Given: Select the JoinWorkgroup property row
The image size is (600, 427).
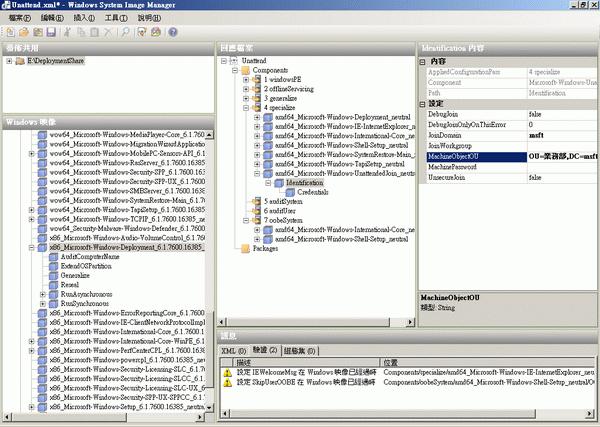Looking at the screenshot, I should (x=511, y=146).
